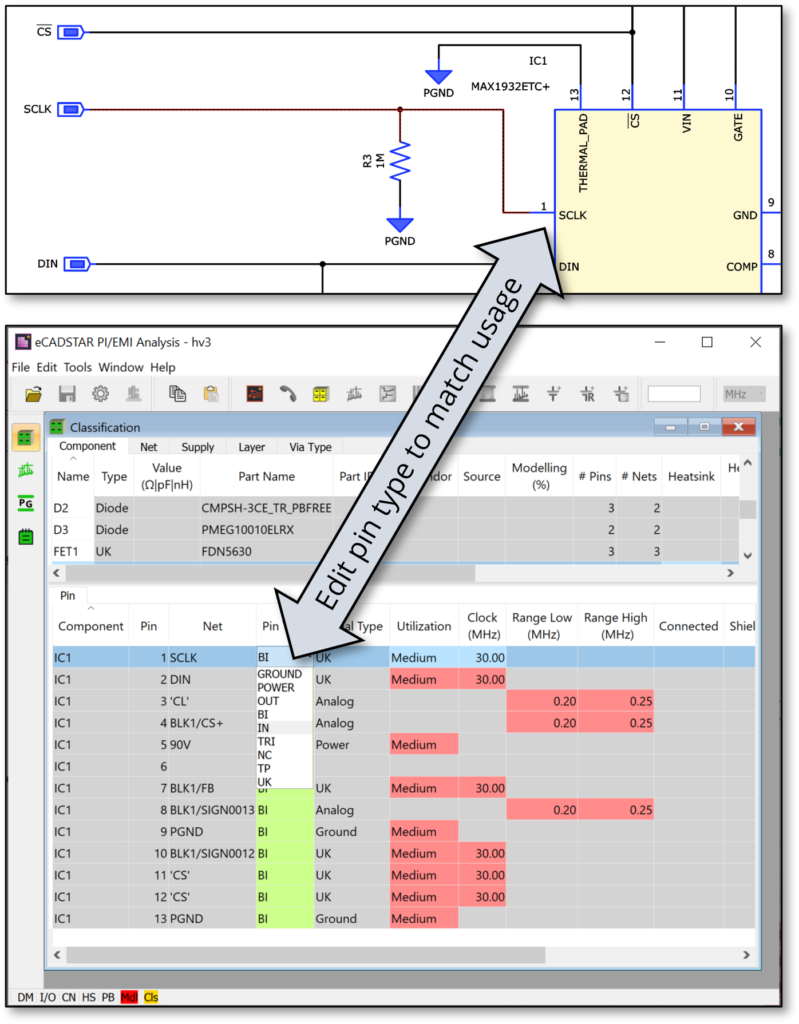Open settings via the toolbar gear icon

[100, 394]
